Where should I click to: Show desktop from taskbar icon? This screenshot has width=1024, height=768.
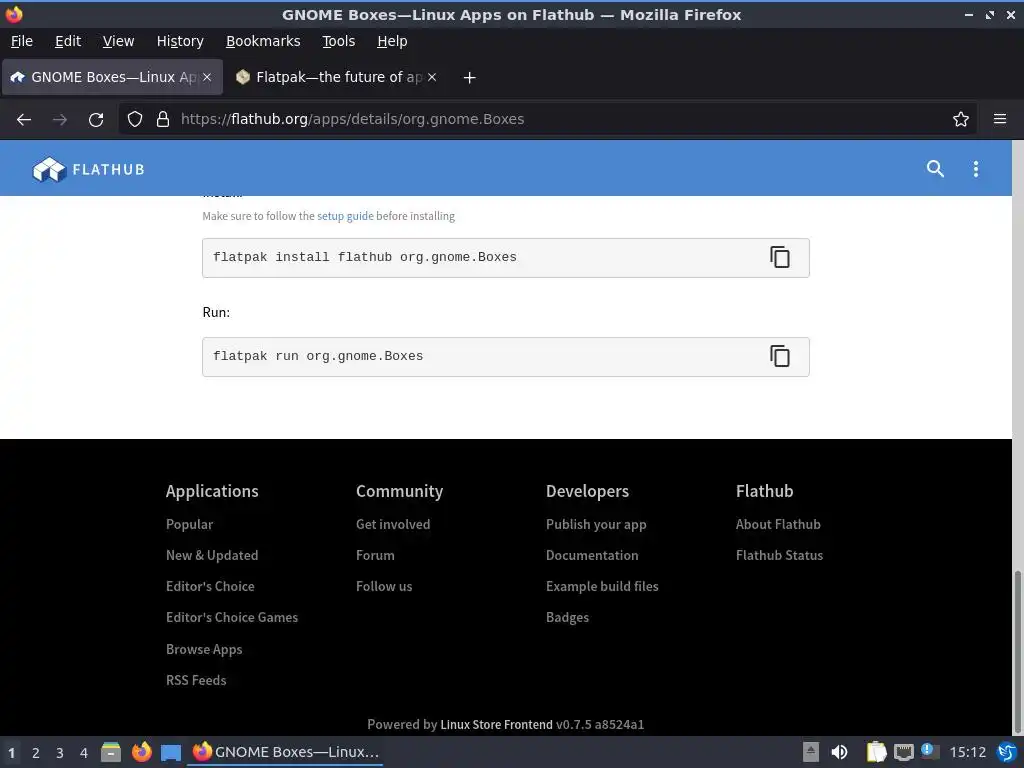coord(171,752)
